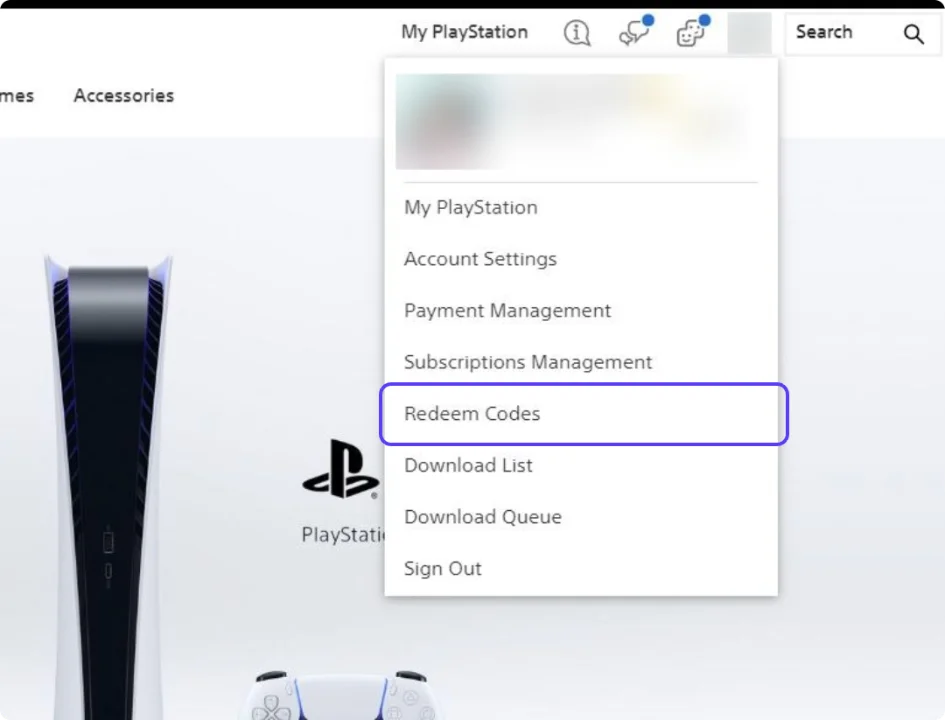Click the PlayStation logo on the banner
Screen dimensions: 945x720
[x=341, y=469]
